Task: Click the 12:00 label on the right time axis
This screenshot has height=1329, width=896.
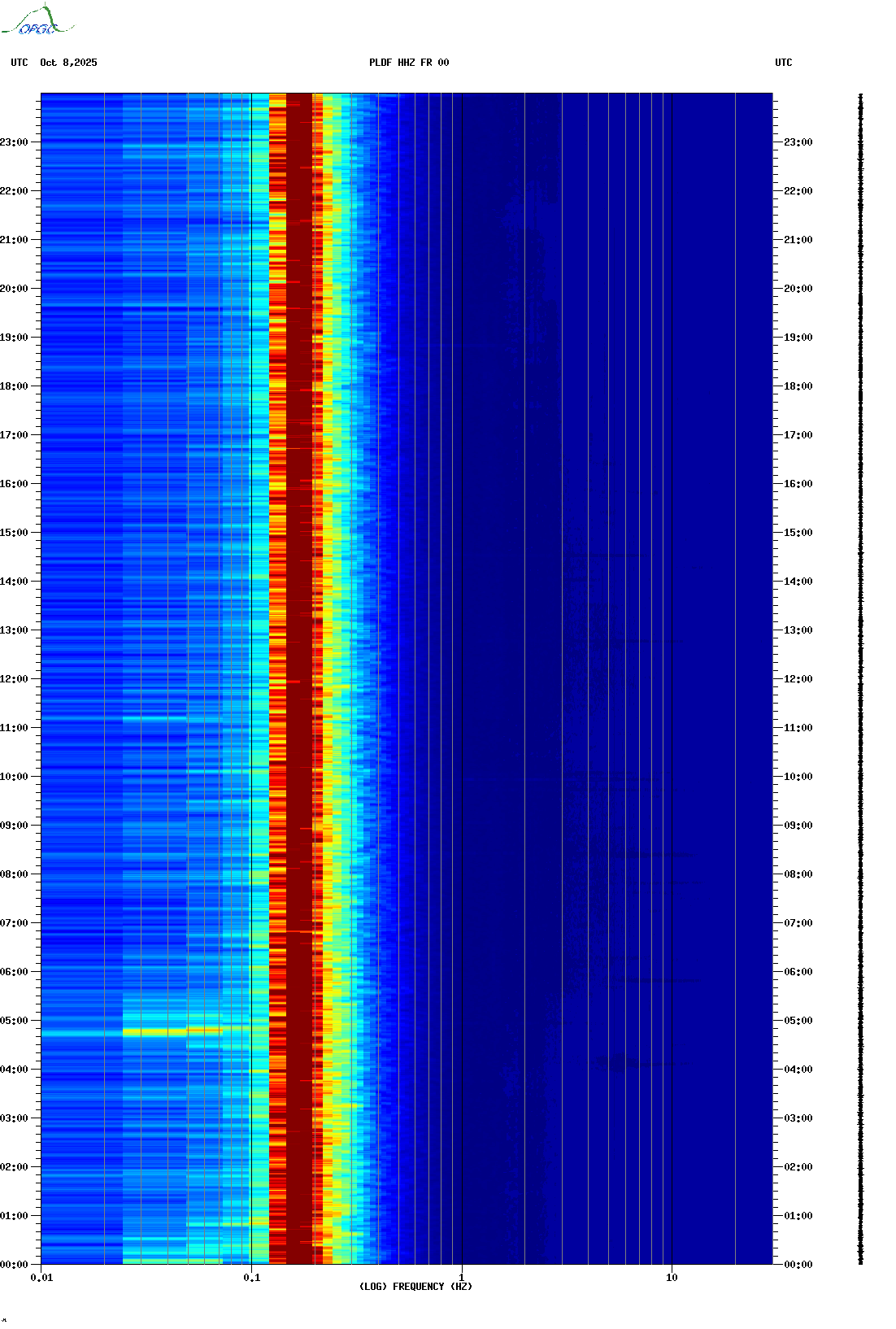Action: 798,679
